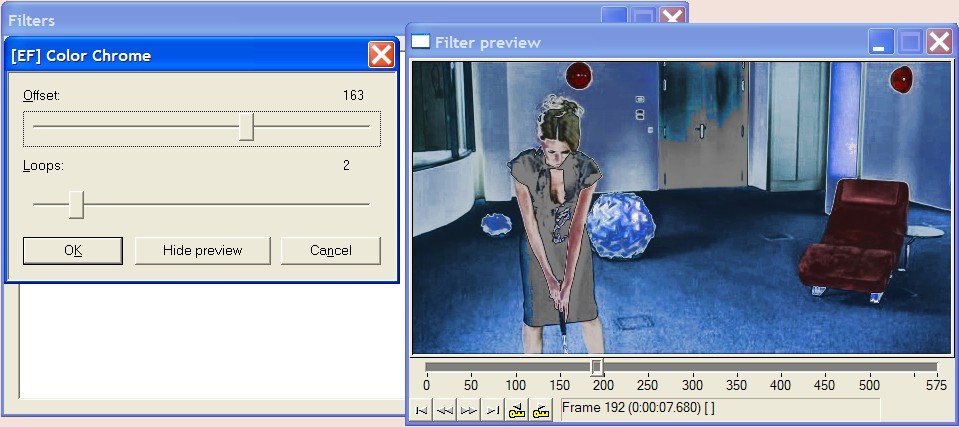
Task: Confirm Color Chrome settings with OK
Action: pos(73,251)
